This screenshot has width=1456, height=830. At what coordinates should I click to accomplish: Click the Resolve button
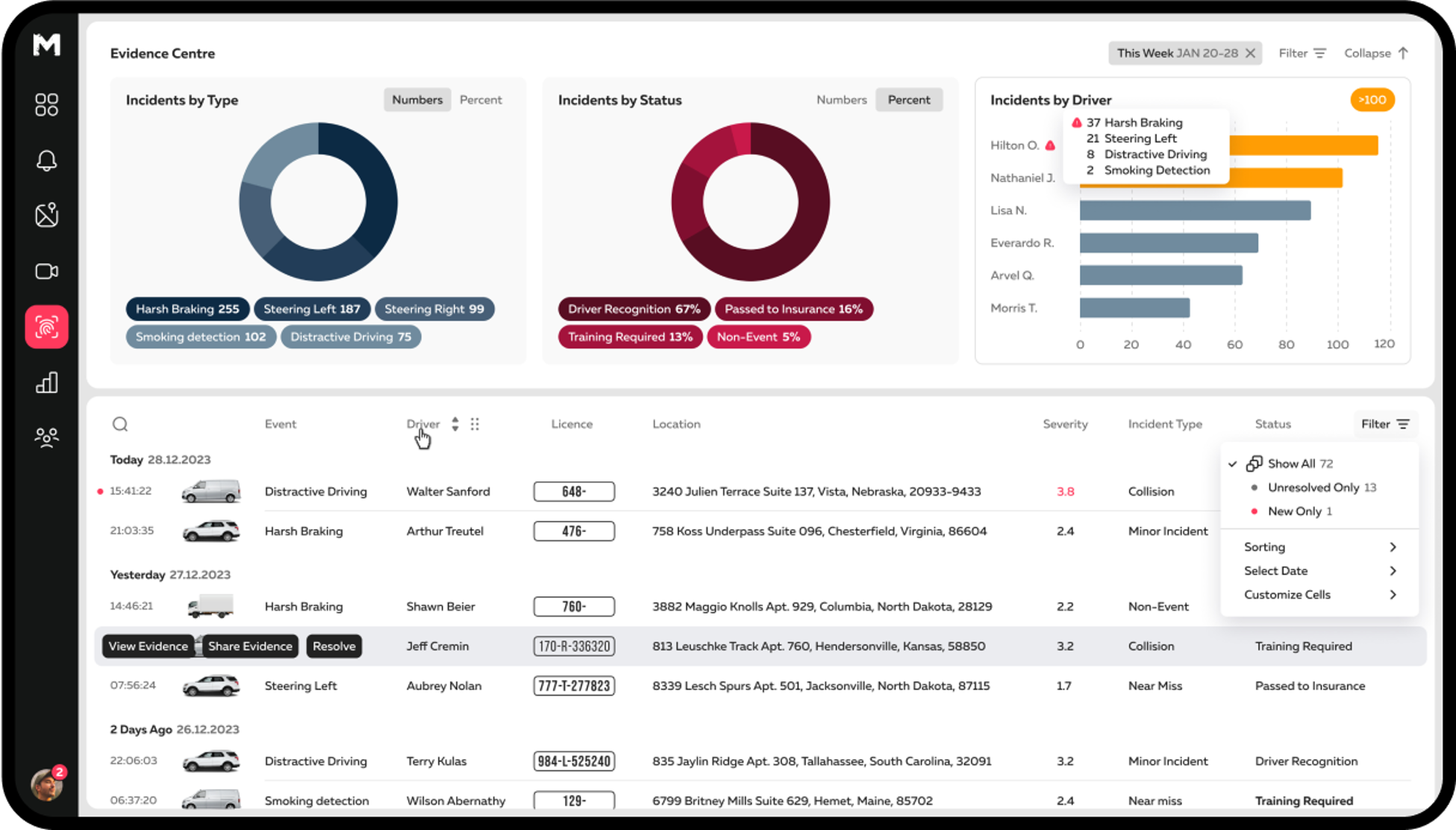[x=334, y=646]
